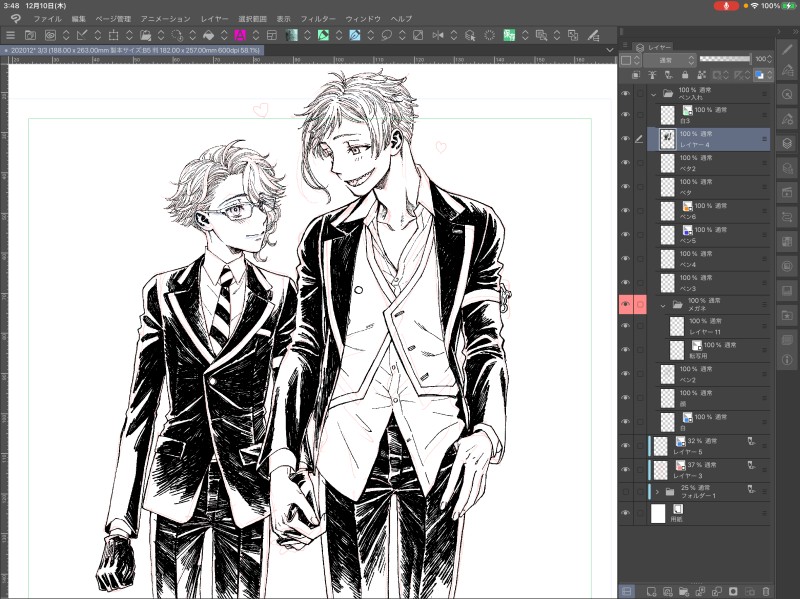The width and height of the screenshot is (800, 599).
Task: Open the Layer palette dock icon
Action: tap(787, 143)
